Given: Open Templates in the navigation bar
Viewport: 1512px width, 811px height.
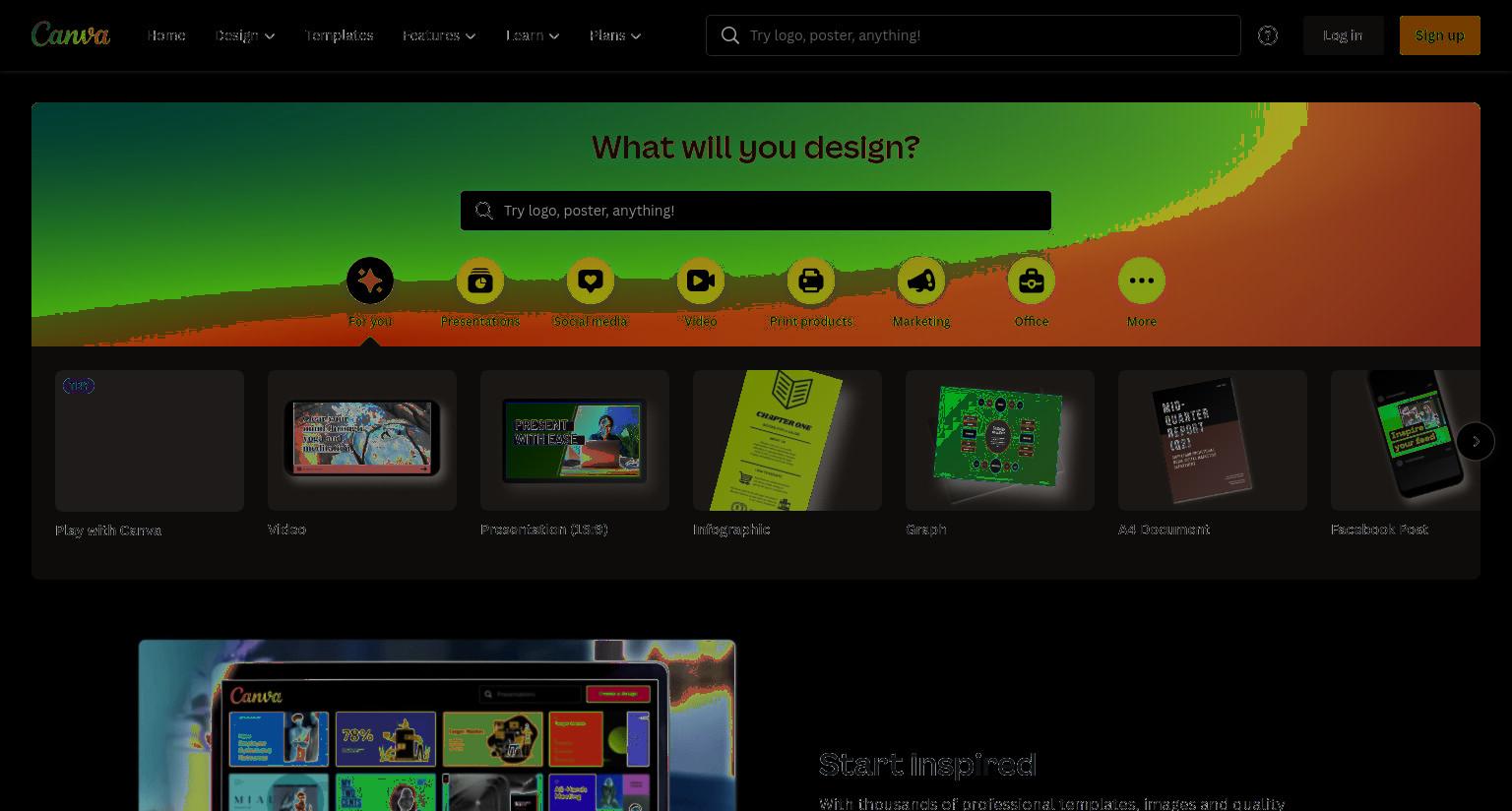Looking at the screenshot, I should click(339, 35).
